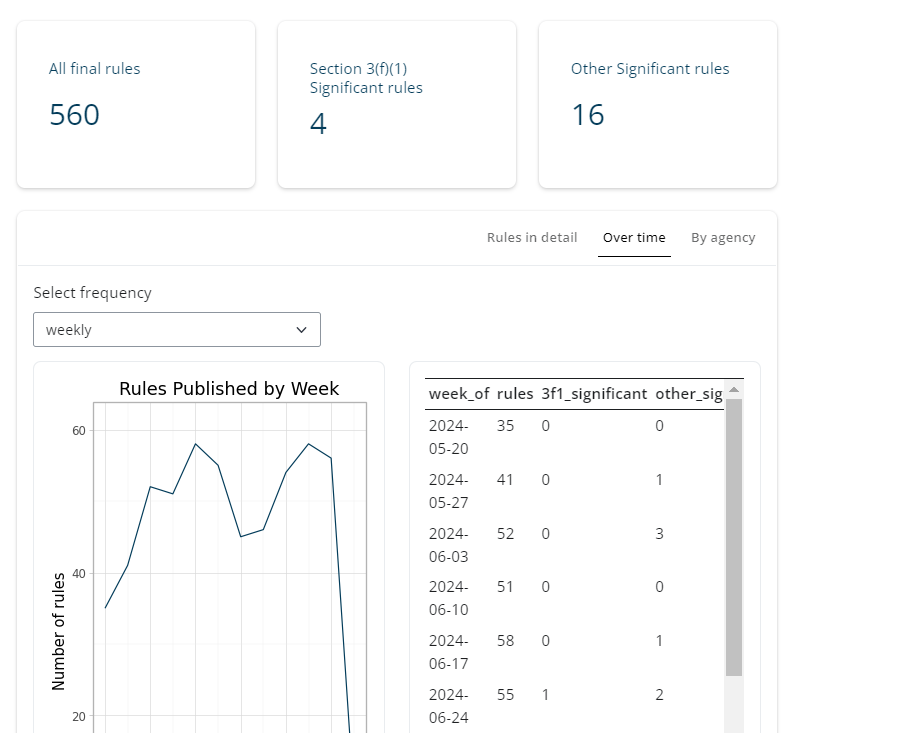Image resolution: width=911 pixels, height=733 pixels.
Task: Switch to the Rules in detail tab
Action: pos(532,238)
